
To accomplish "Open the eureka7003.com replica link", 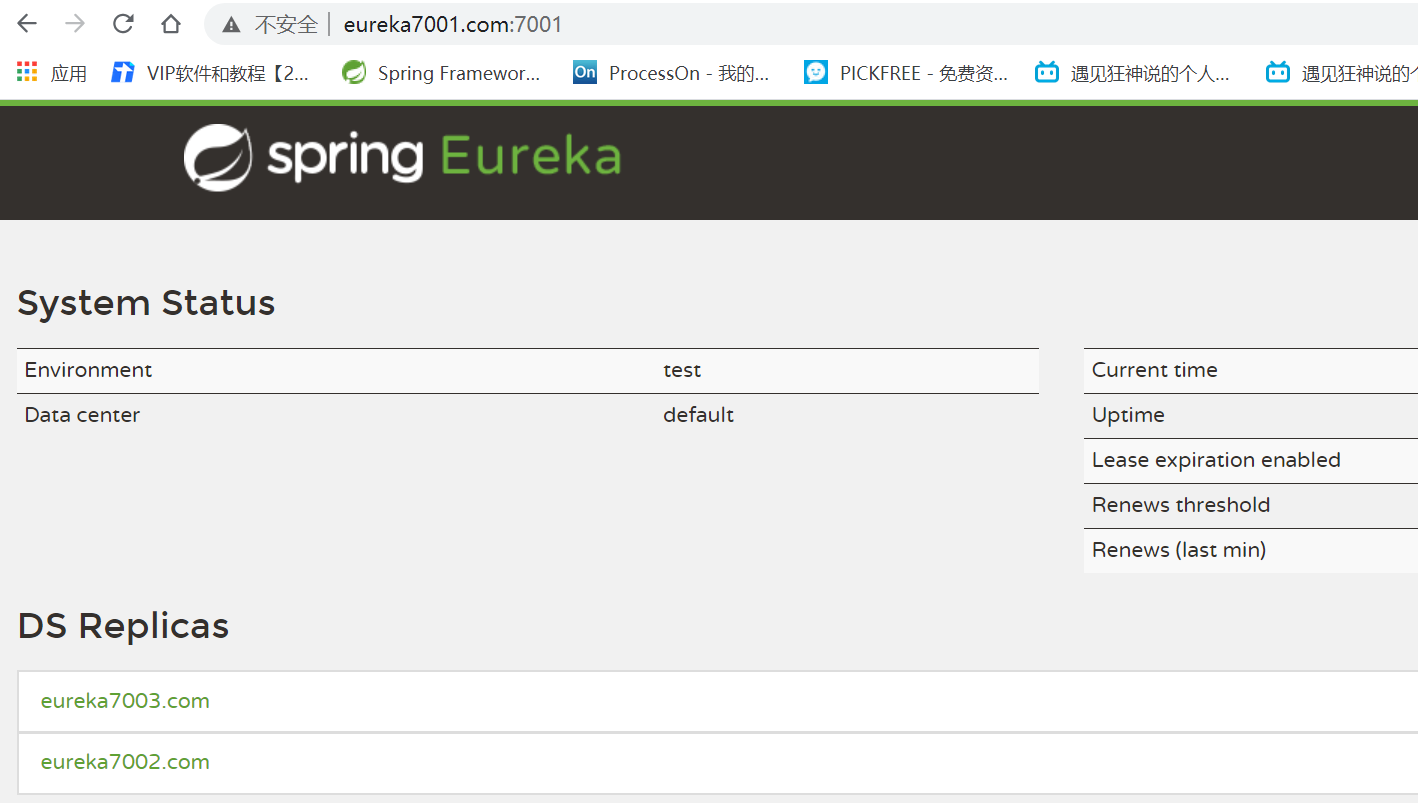I will (125, 701).
